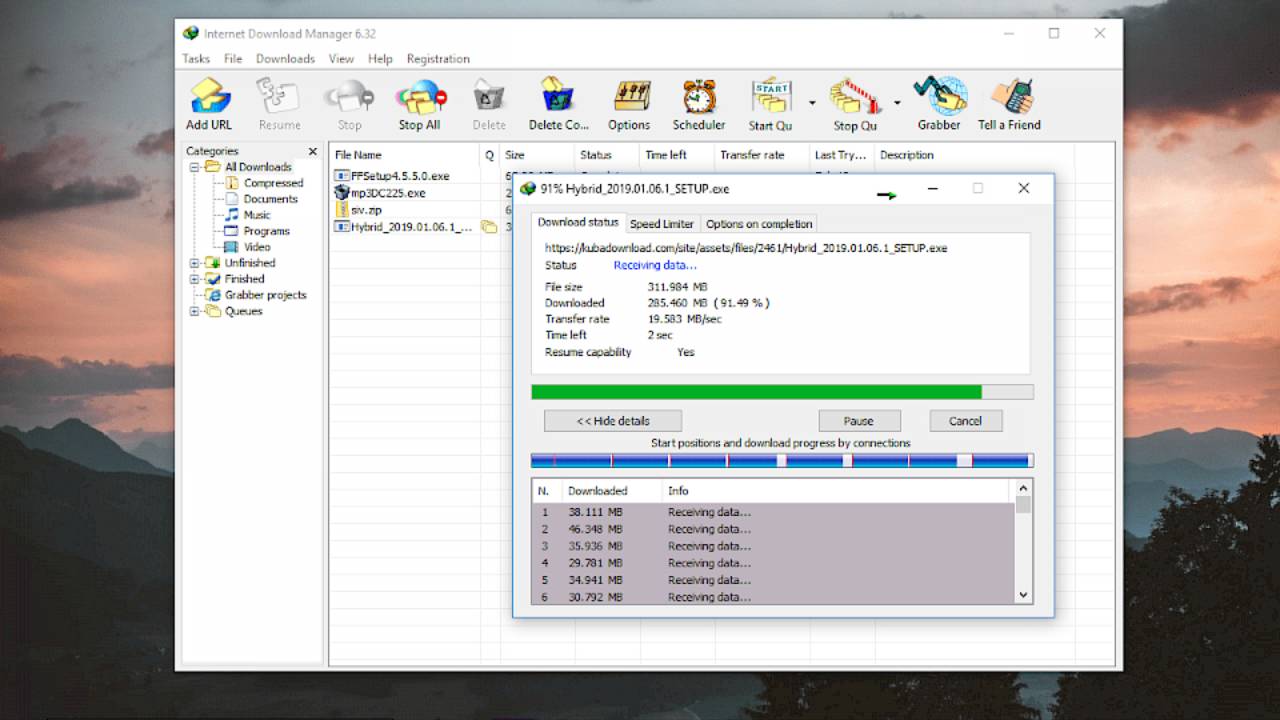Open the Scheduler alarm clock icon
This screenshot has height=720, width=1280.
pos(699,98)
